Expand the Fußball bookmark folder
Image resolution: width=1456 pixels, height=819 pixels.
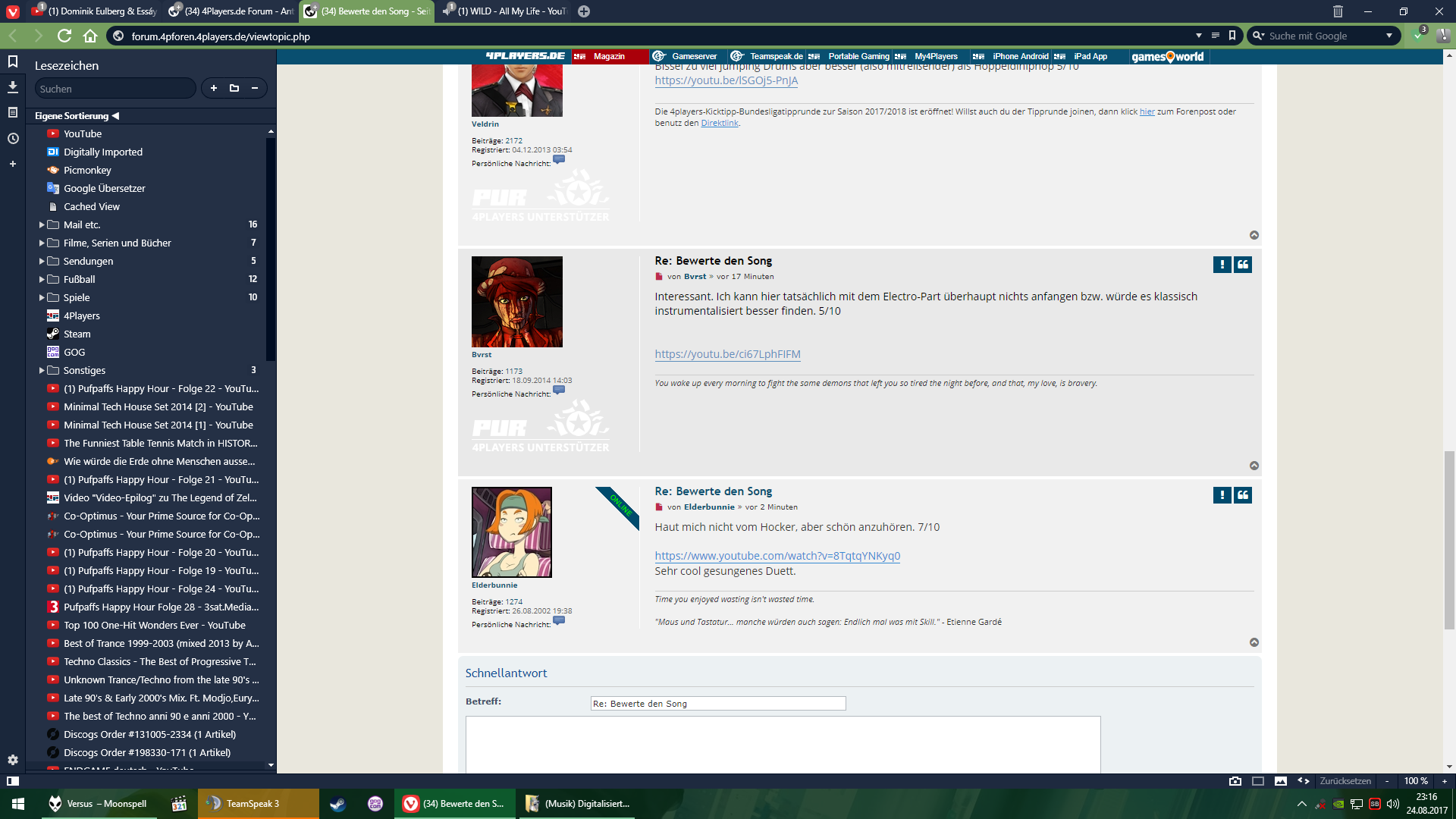pos(42,279)
